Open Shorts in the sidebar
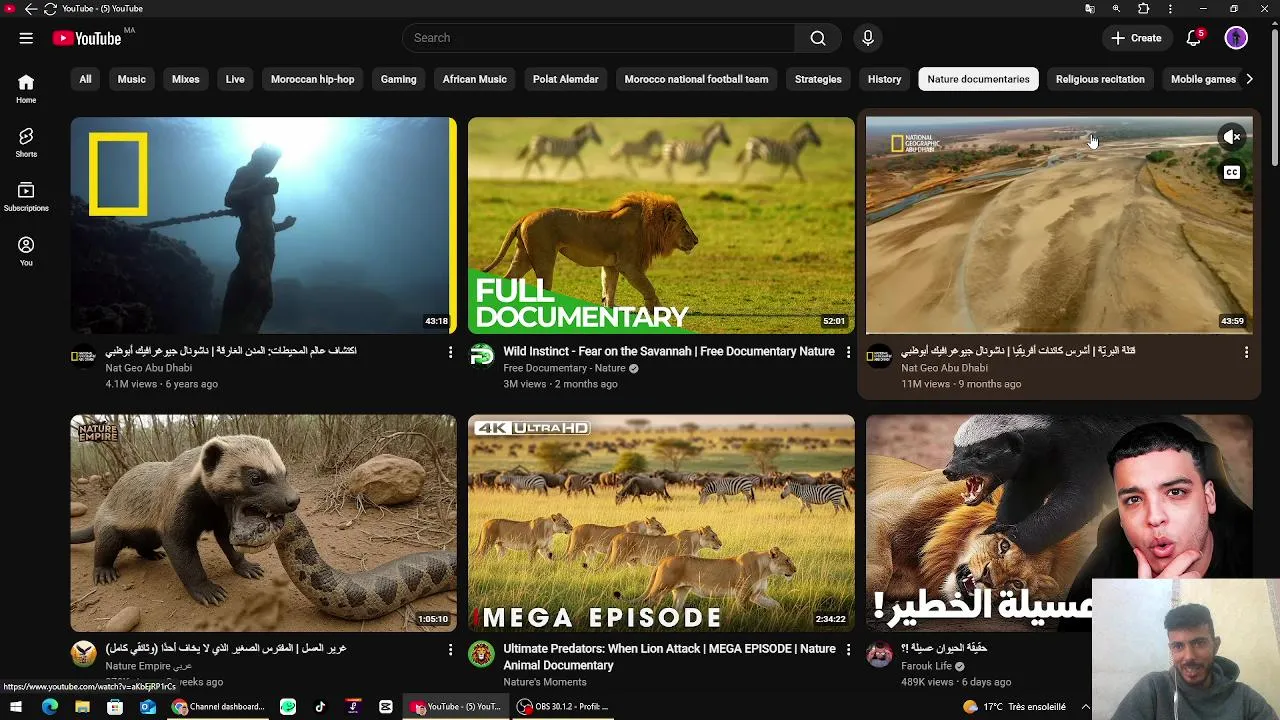The width and height of the screenshot is (1280, 720). click(26, 143)
